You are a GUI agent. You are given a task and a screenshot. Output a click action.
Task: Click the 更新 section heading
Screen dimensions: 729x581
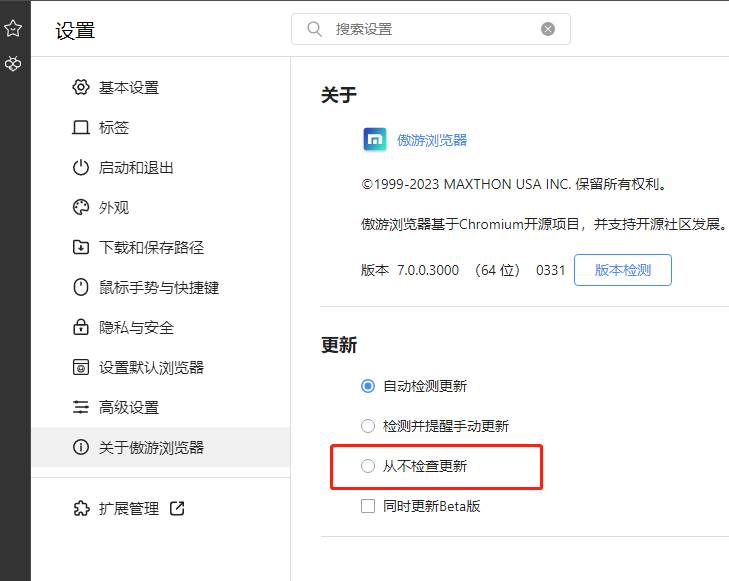point(339,345)
